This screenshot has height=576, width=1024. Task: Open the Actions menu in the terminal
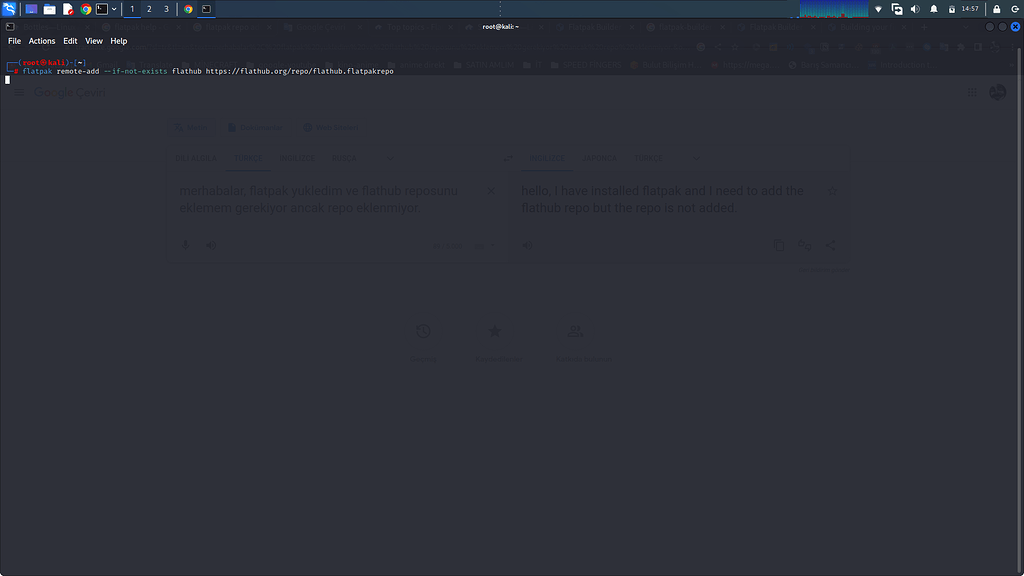tap(41, 41)
